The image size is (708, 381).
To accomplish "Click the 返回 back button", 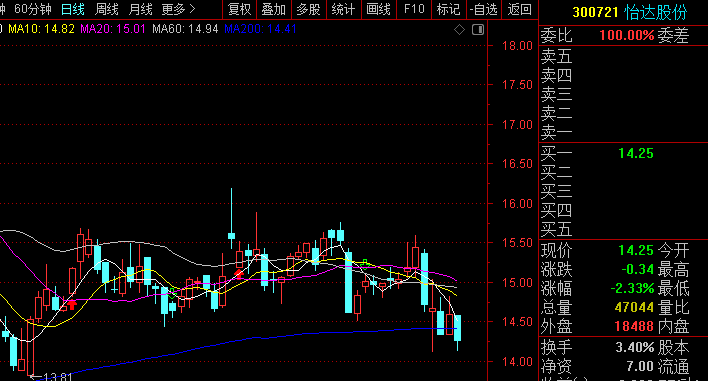I will 519,9.
